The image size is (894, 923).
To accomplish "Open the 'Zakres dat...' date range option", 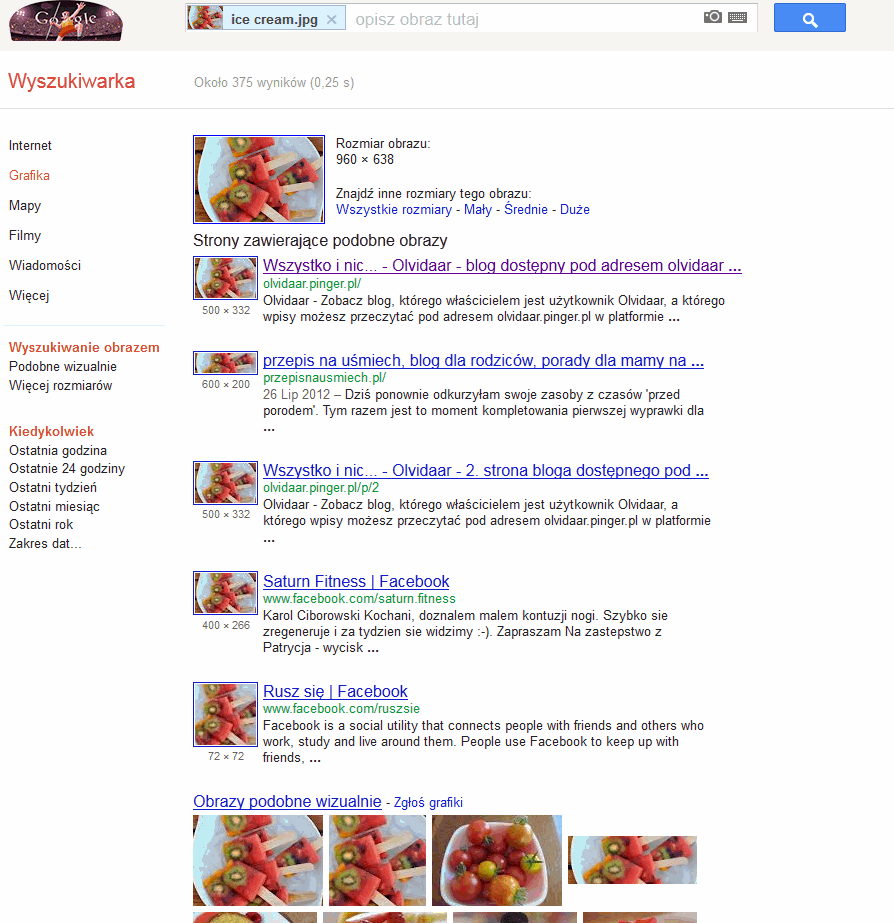I will (45, 543).
